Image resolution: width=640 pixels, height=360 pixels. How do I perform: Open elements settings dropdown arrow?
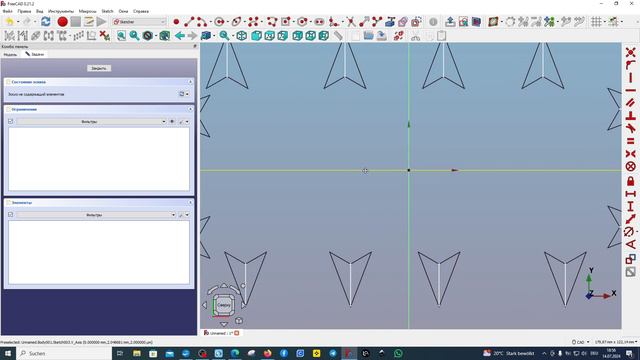(x=187, y=215)
